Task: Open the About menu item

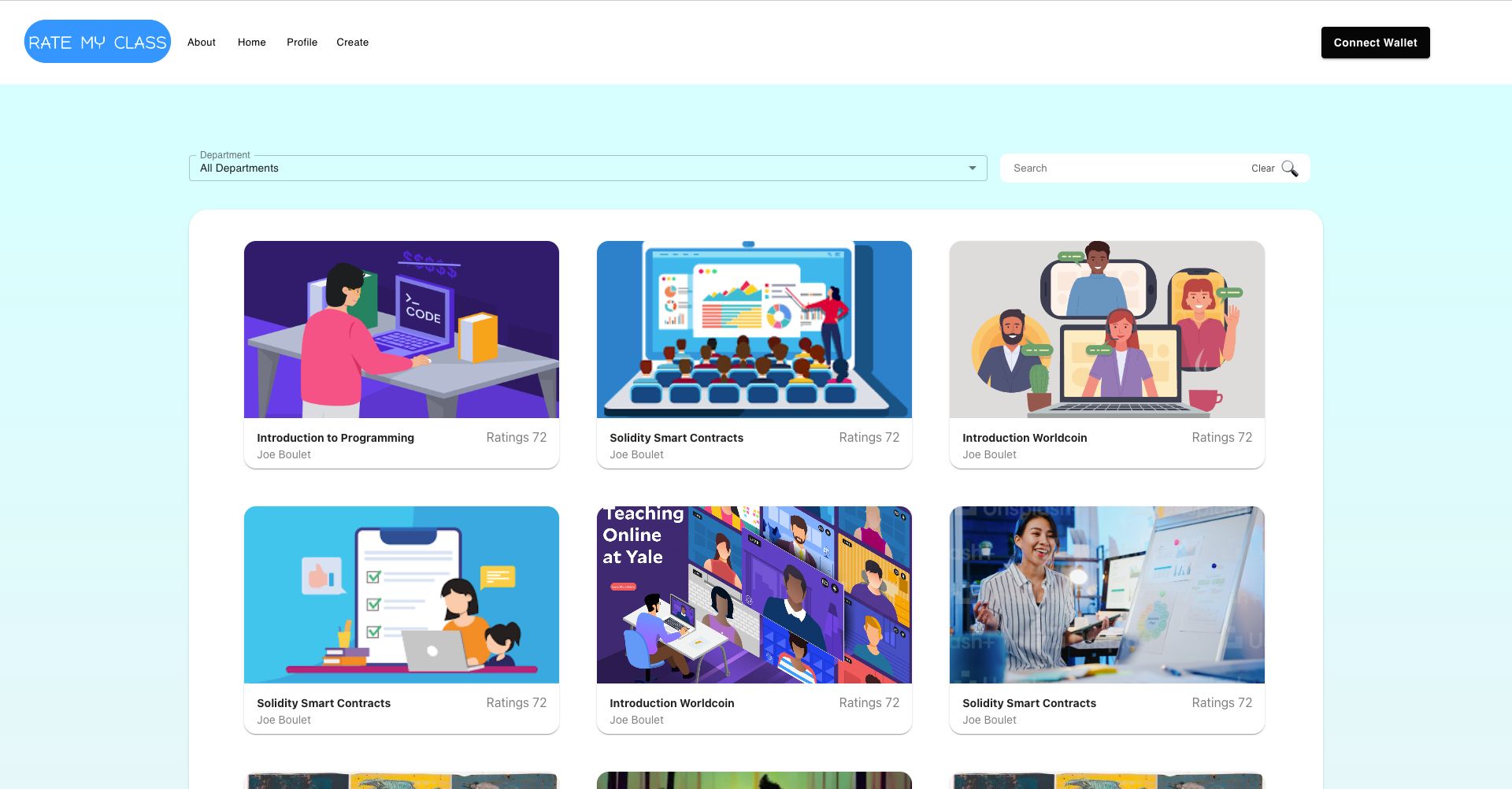Action: point(202,43)
